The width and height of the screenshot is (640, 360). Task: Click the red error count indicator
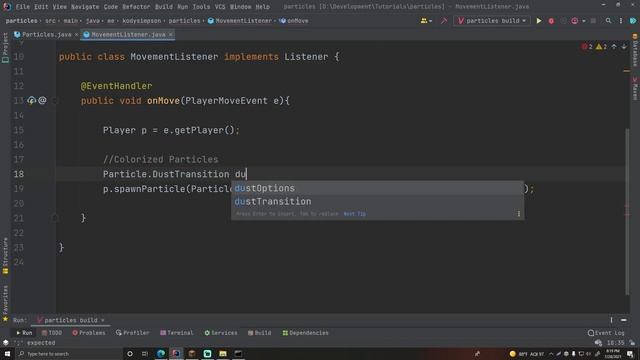coord(587,47)
